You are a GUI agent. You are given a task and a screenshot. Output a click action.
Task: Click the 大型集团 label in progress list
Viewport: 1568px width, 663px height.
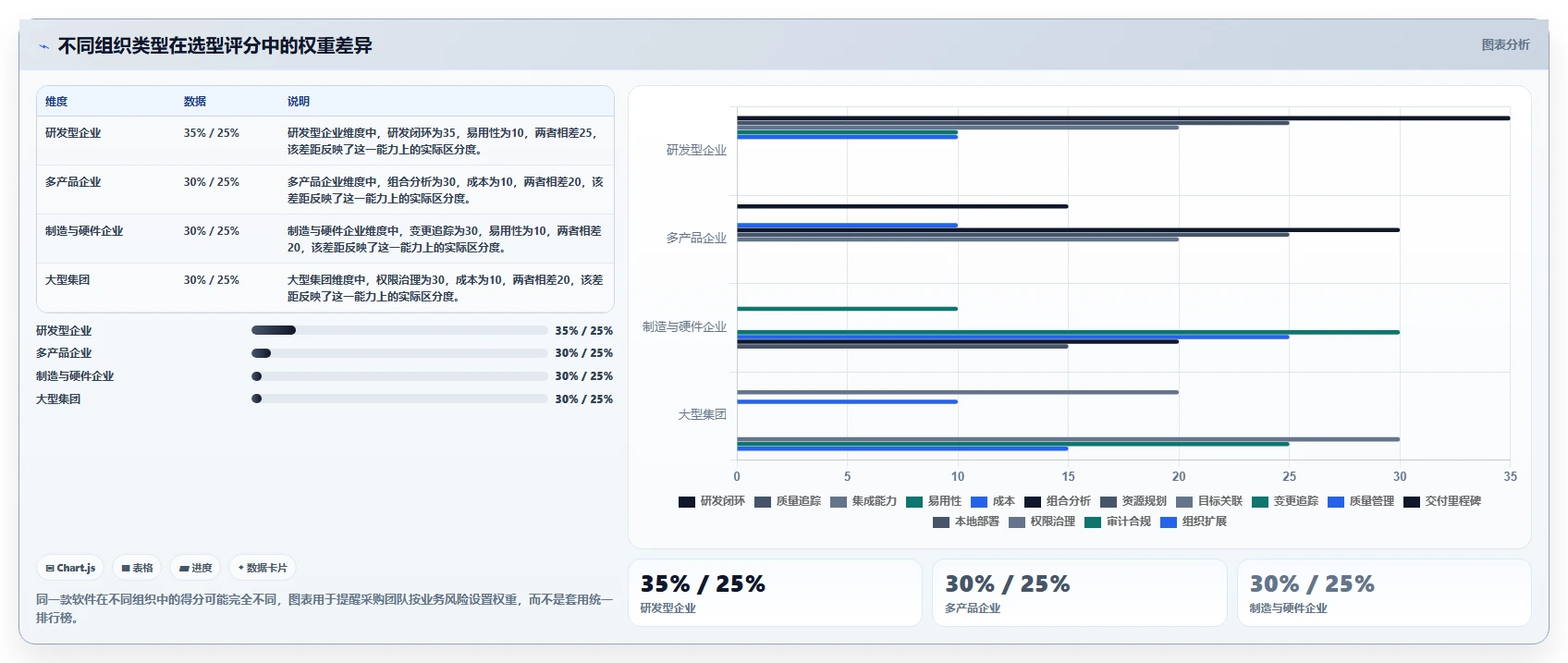pos(58,399)
